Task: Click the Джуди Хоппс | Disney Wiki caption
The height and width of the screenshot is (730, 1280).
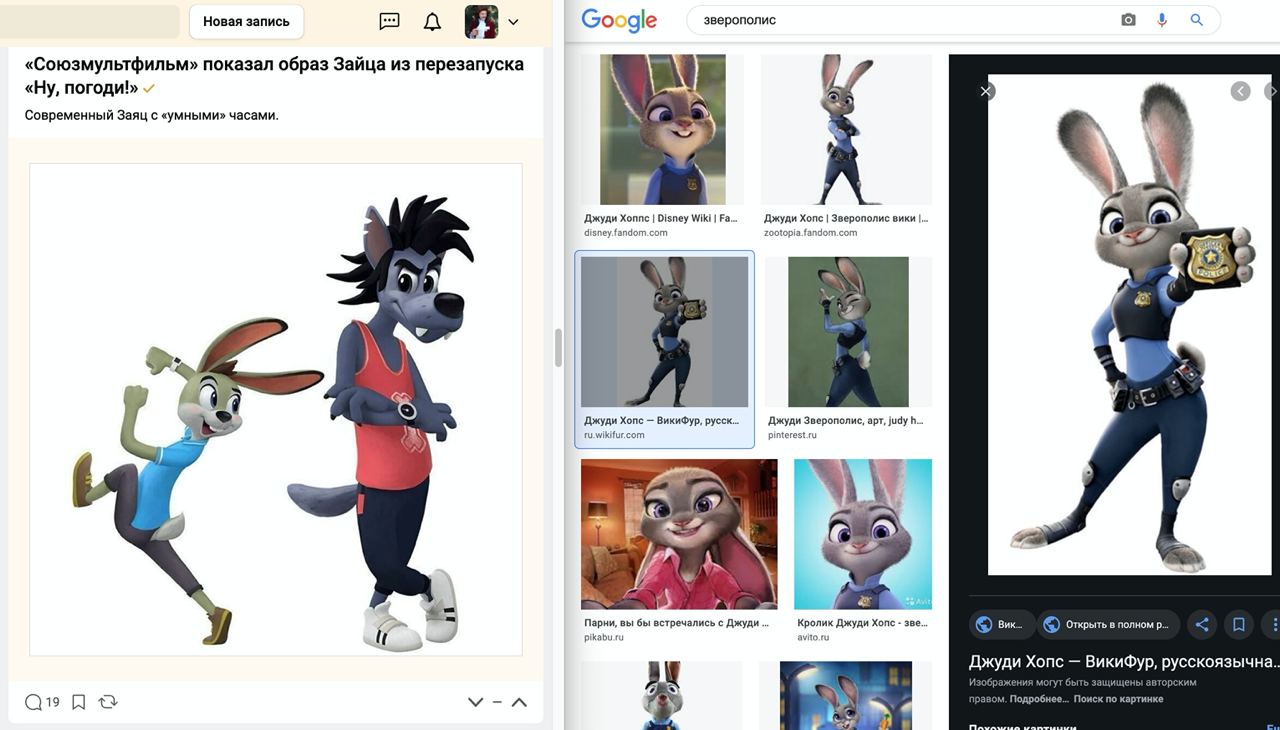Action: click(x=660, y=218)
